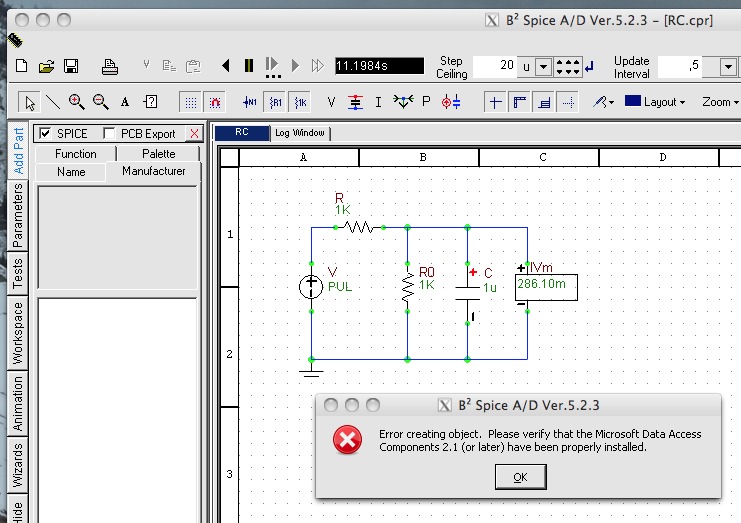741x523 pixels.
Task: Open the Add Part side tab
Action: coord(18,151)
